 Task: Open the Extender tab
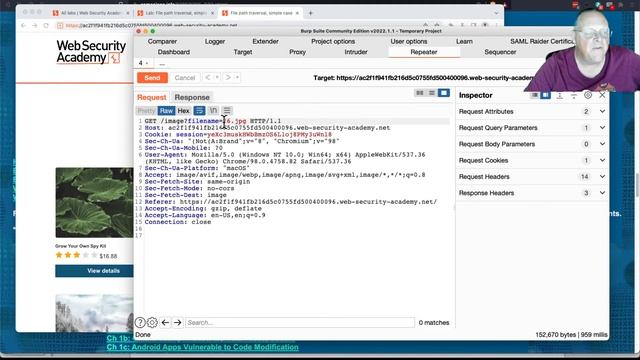(265, 42)
